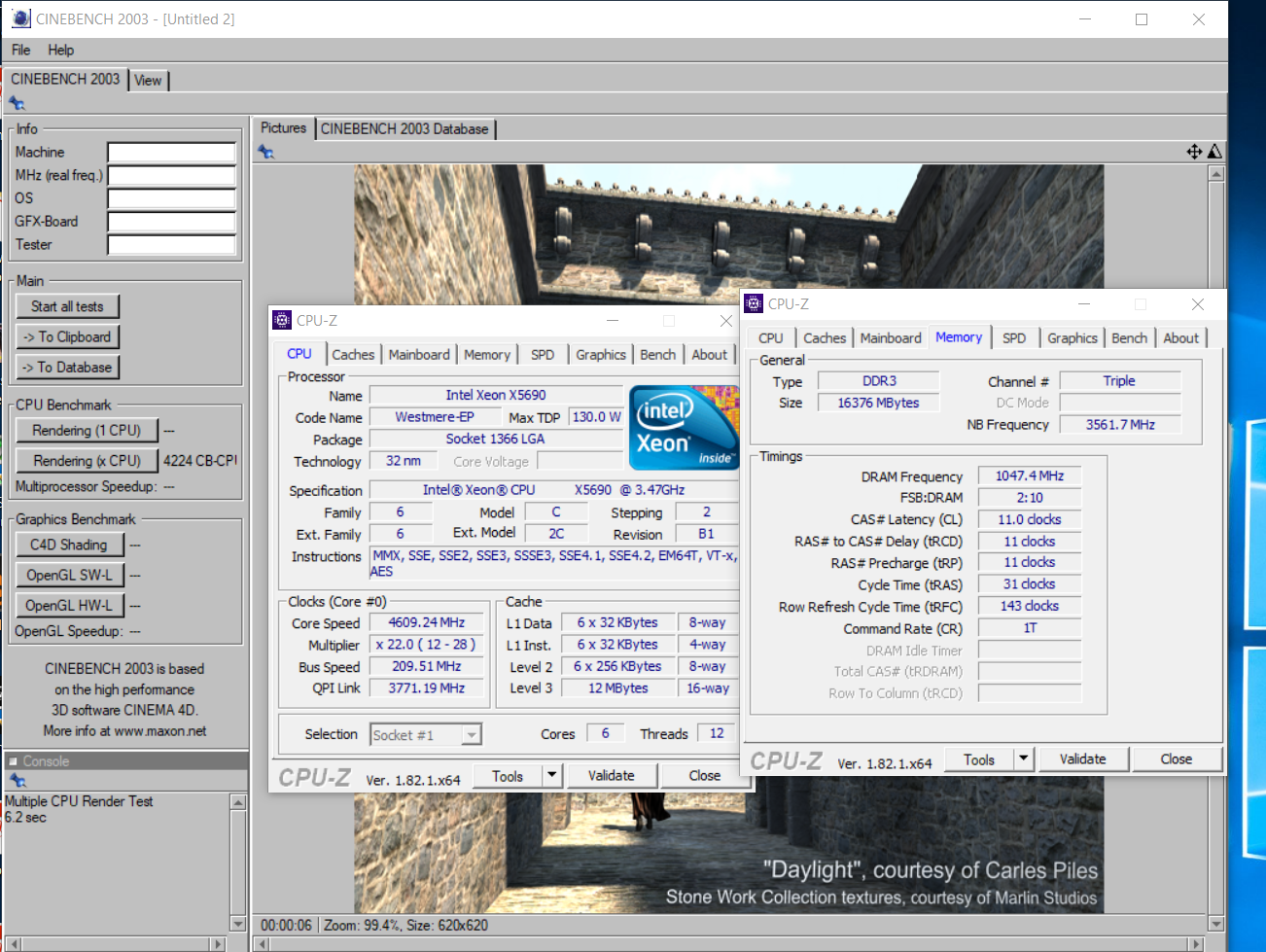Click the Core Speed 4609.24 MHz value
Screen dimensions: 1266x952
pyautogui.click(x=427, y=622)
